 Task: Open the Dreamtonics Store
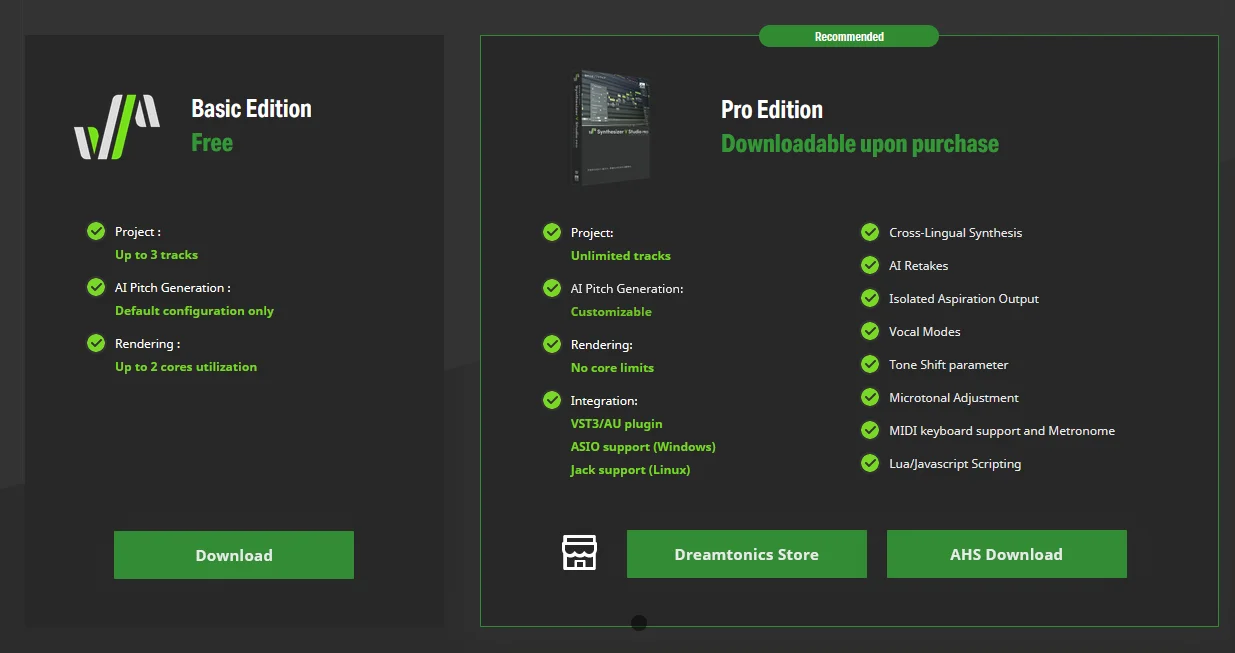747,554
